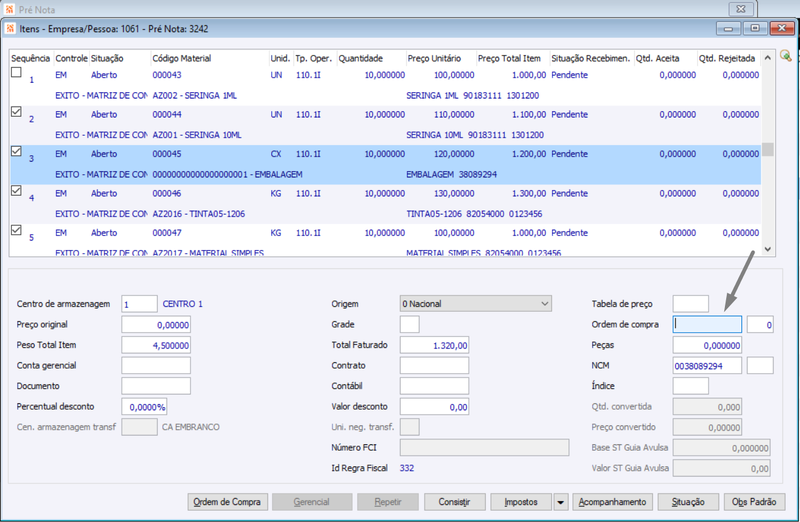The height and width of the screenshot is (522, 800).
Task: Click the Peso Total Item field
Action: click(156, 345)
